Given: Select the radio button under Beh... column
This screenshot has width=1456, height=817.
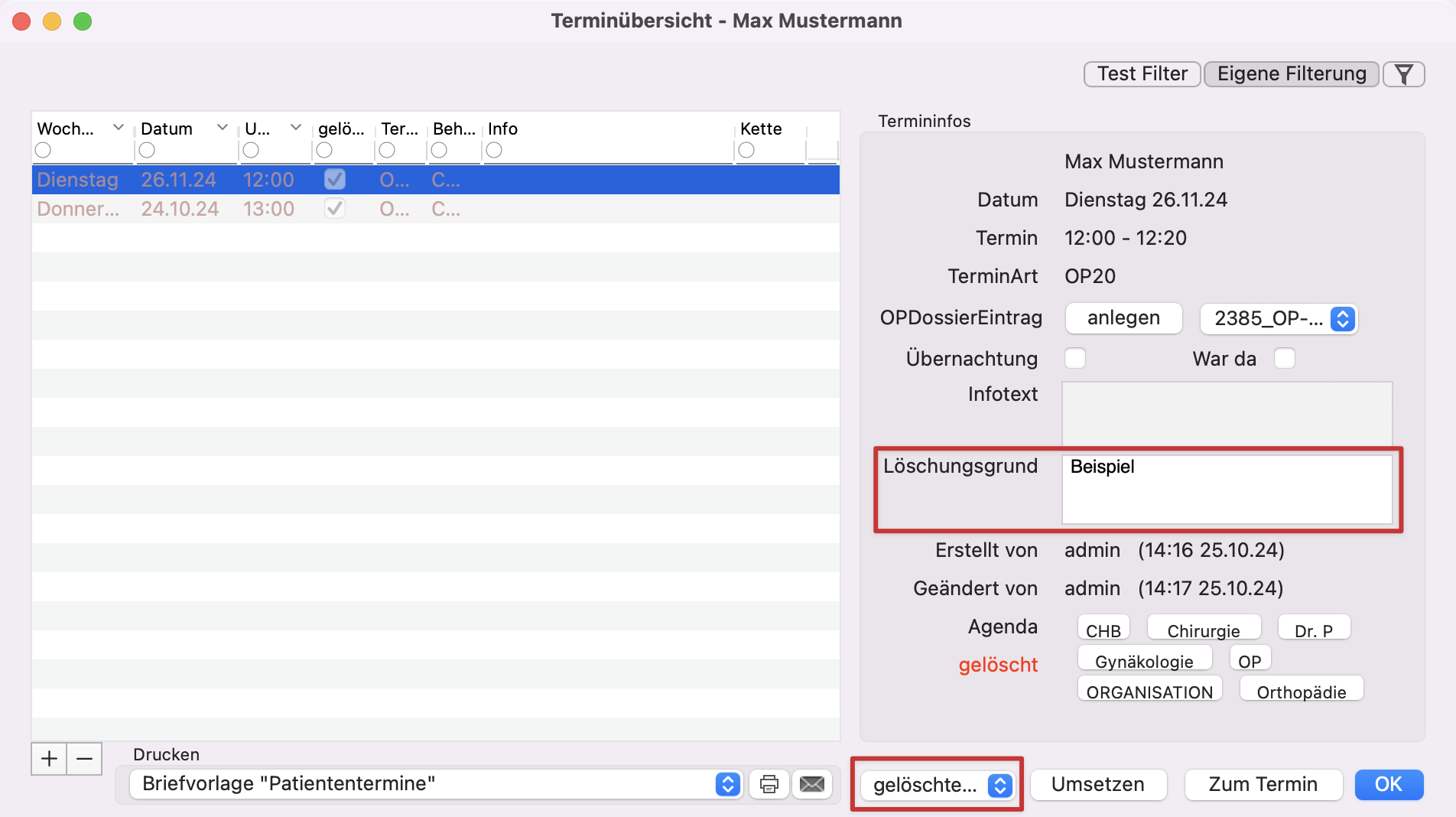Looking at the screenshot, I should tap(438, 150).
